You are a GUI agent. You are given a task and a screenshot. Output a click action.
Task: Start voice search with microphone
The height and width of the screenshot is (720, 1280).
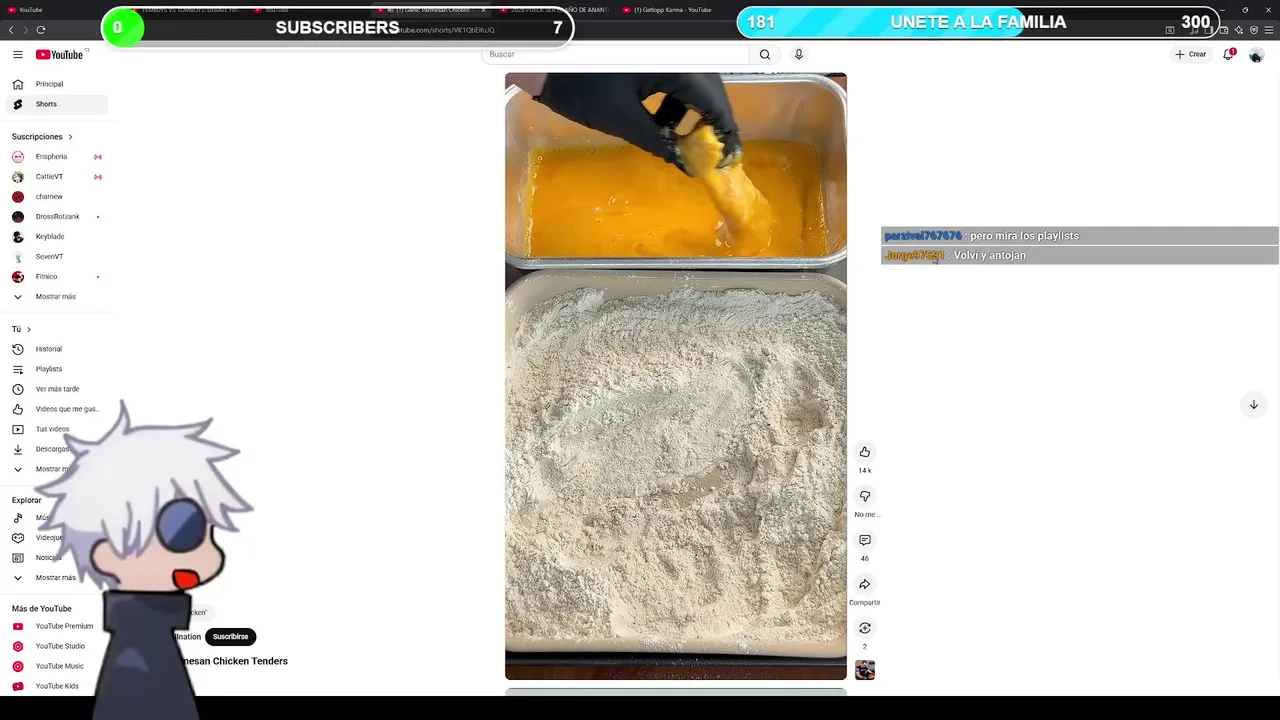pos(799,54)
